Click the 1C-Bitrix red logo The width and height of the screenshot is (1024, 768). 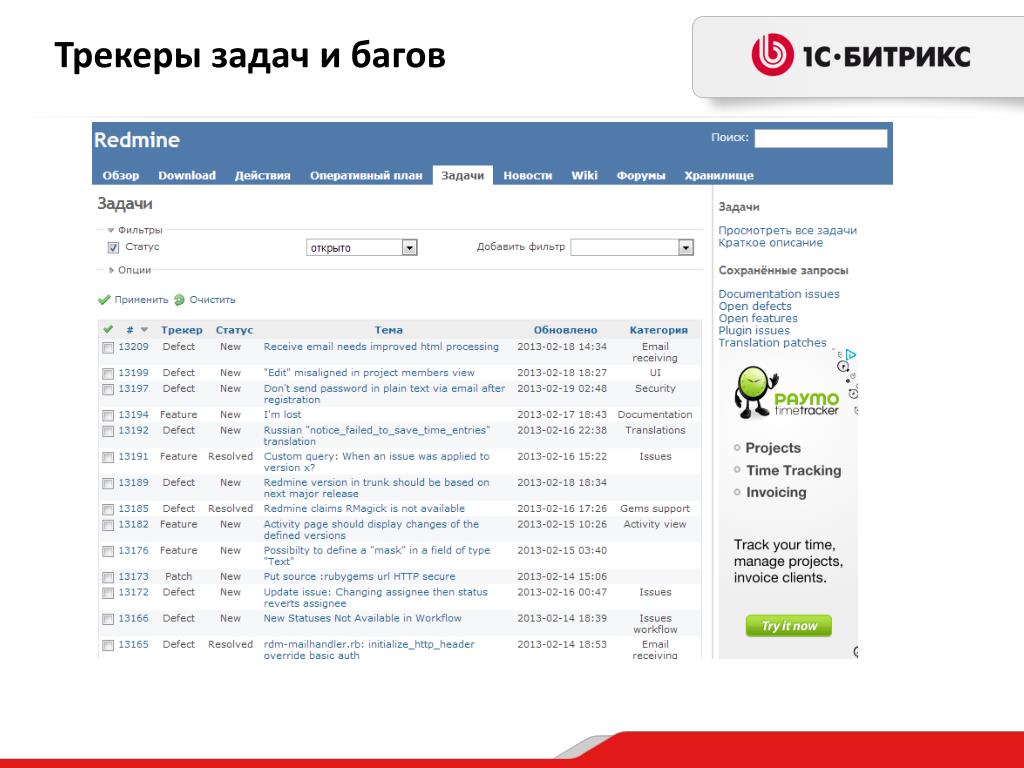pyautogui.click(x=773, y=55)
